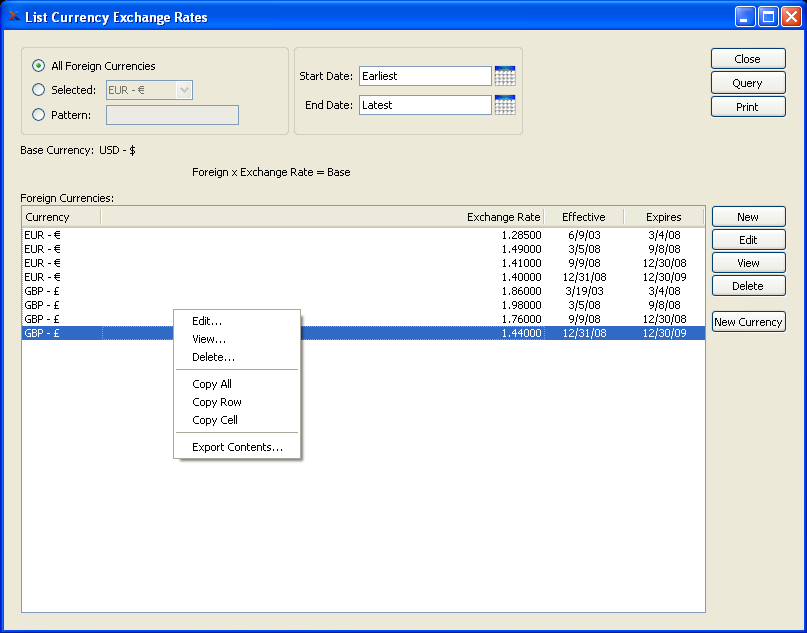Expand the EUR currency dropdown

183,90
